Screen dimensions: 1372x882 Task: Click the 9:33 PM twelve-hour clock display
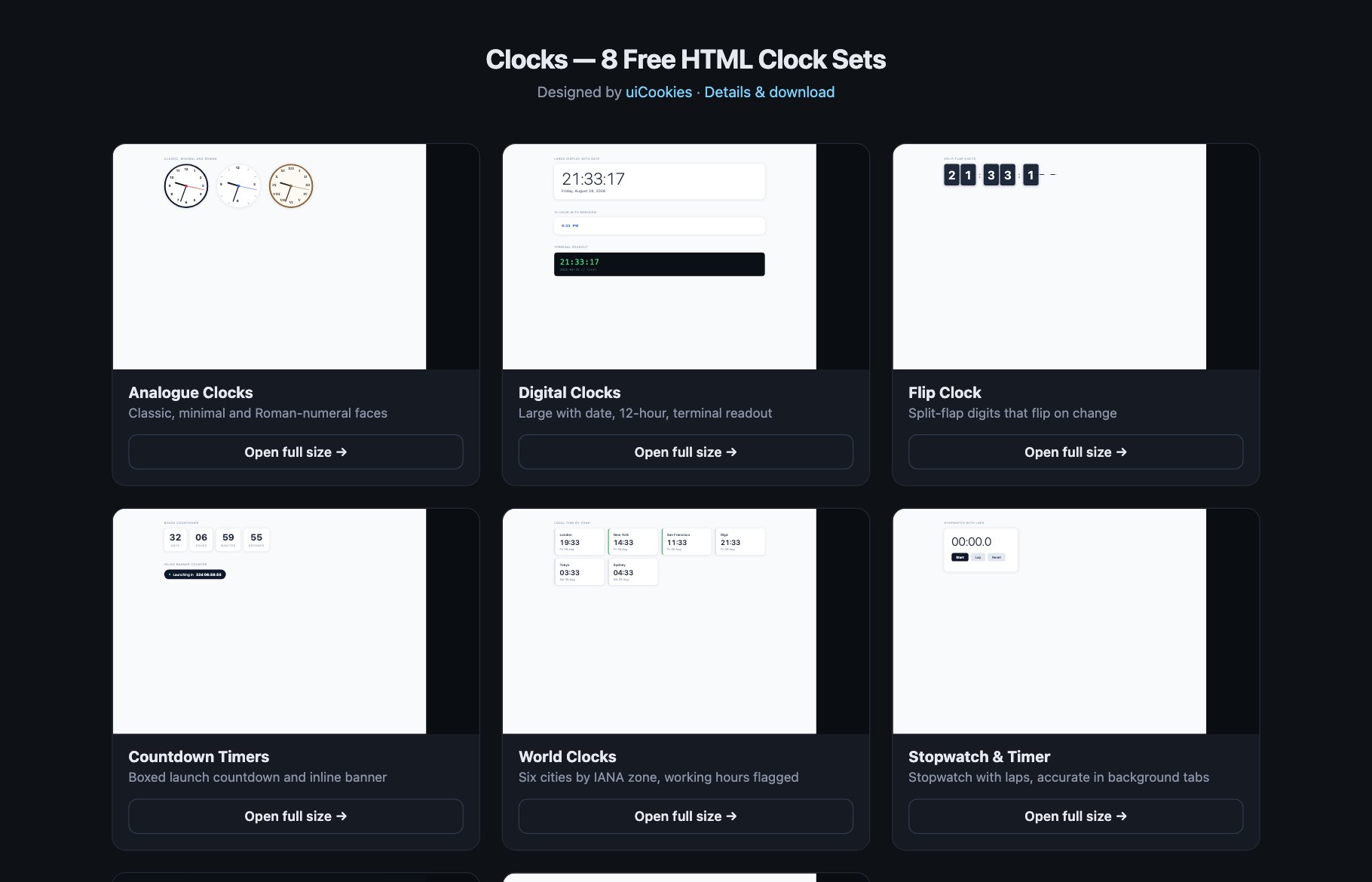(659, 225)
